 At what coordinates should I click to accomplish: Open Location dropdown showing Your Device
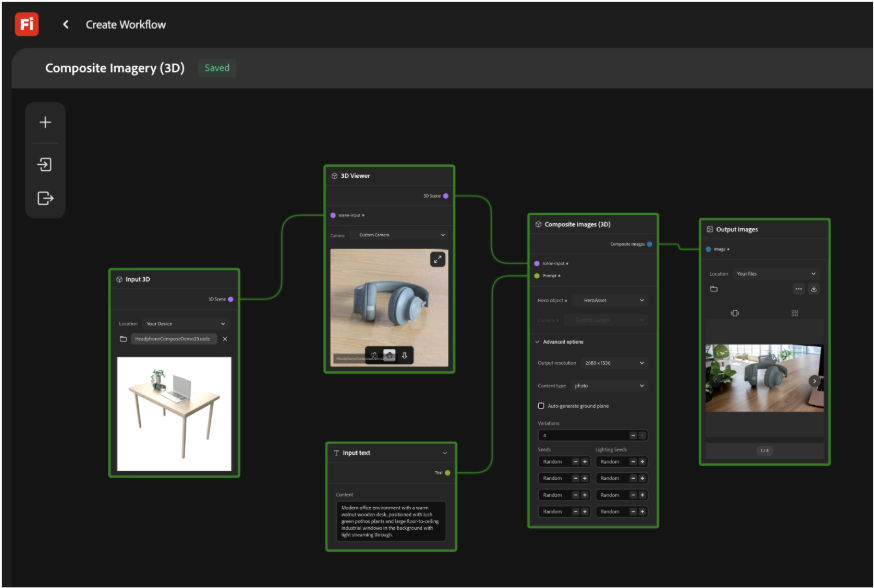tap(185, 324)
